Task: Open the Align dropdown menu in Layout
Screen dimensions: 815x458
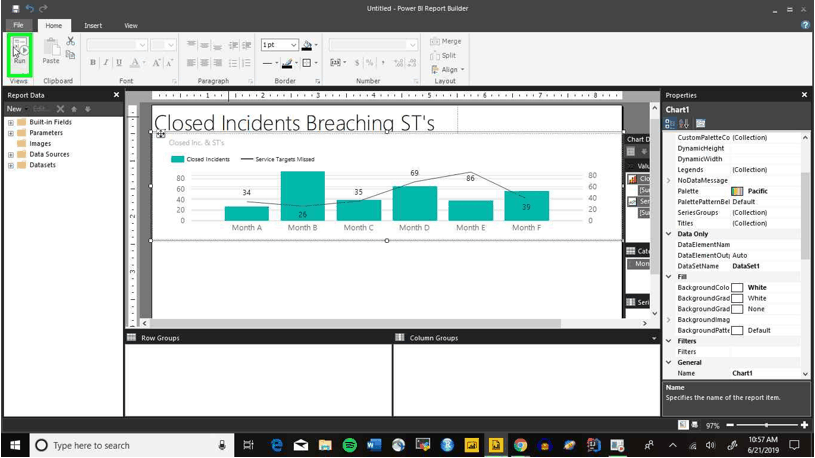Action: pyautogui.click(x=448, y=70)
